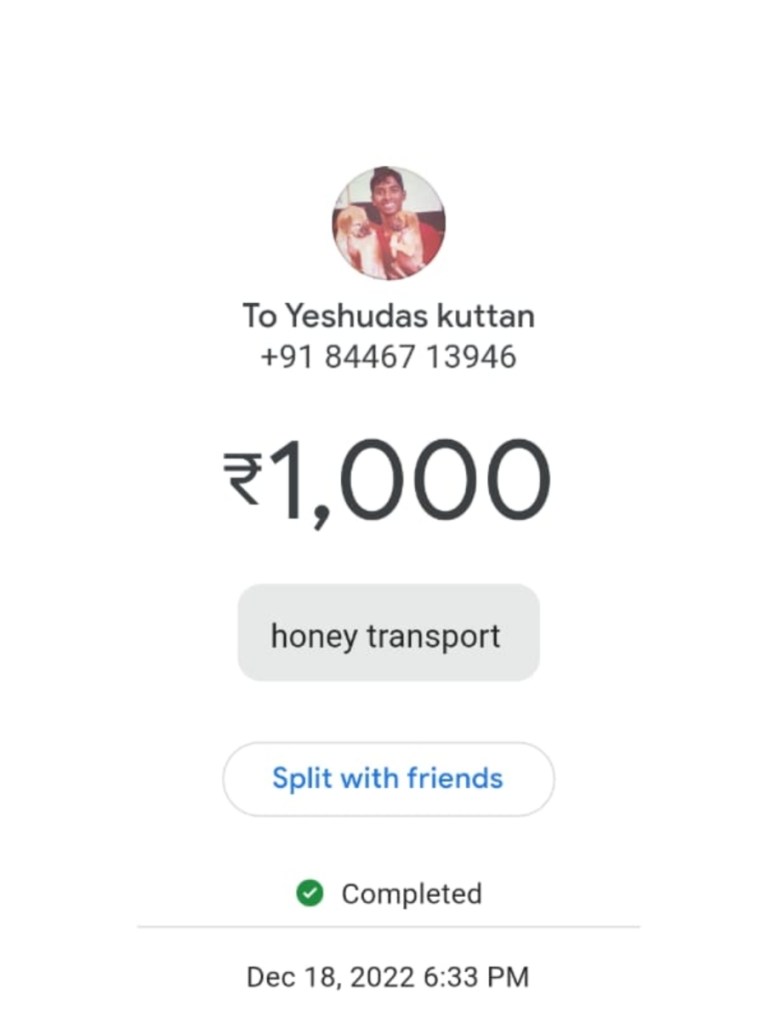Tap the "honey transport" note chip
Viewport: 773px width, 1023px height.
point(388,633)
